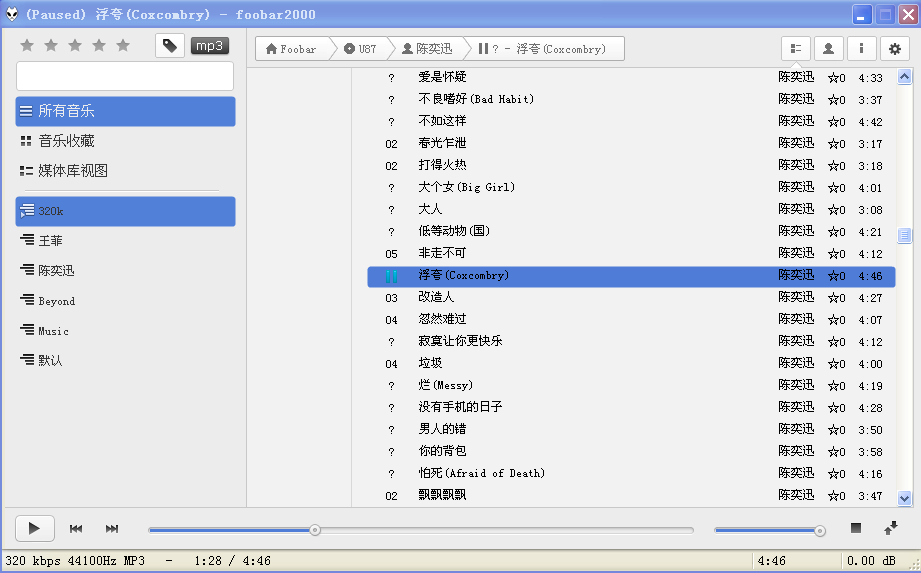This screenshot has height=573, width=921.
Task: Click 0.00 dB volume in status bar
Action: [x=872, y=561]
